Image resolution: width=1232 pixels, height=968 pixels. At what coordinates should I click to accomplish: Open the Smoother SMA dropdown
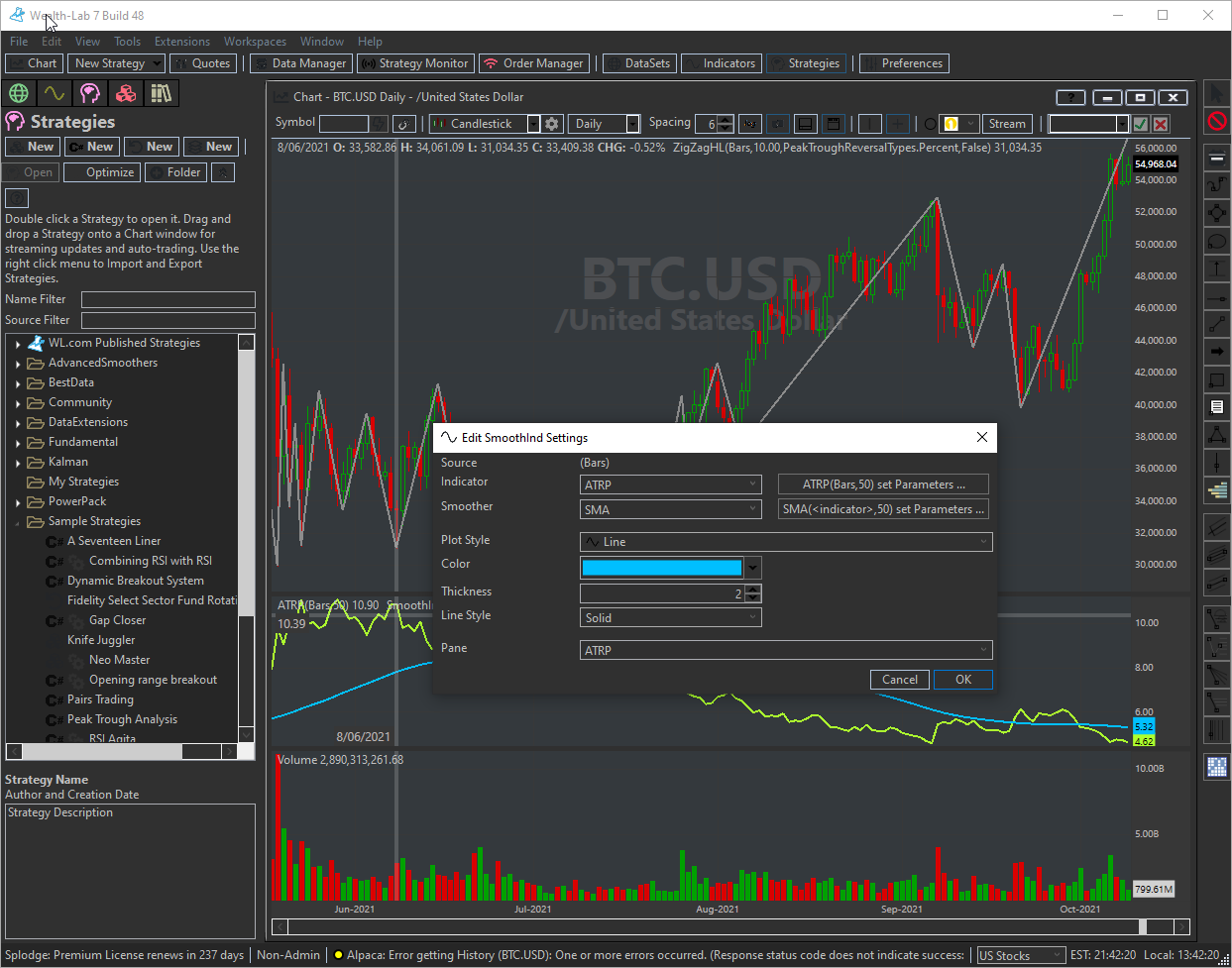pyautogui.click(x=671, y=509)
